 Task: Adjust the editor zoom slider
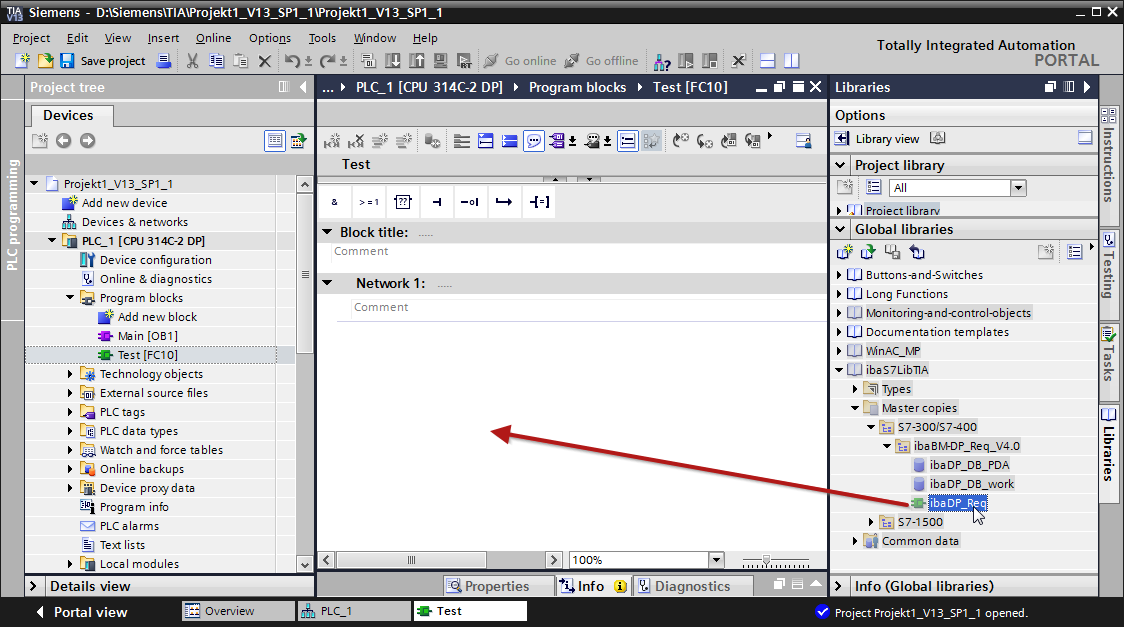pos(766,560)
